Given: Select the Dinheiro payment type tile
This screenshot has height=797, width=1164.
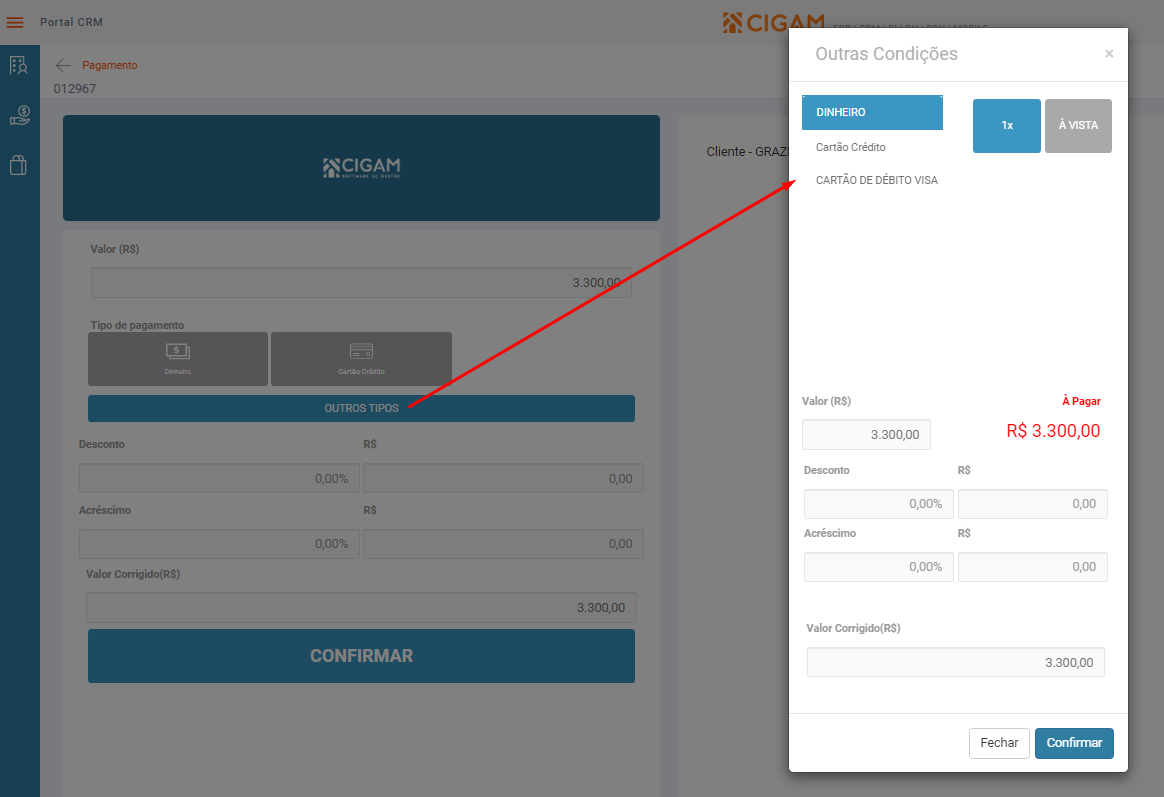Looking at the screenshot, I should (x=178, y=359).
